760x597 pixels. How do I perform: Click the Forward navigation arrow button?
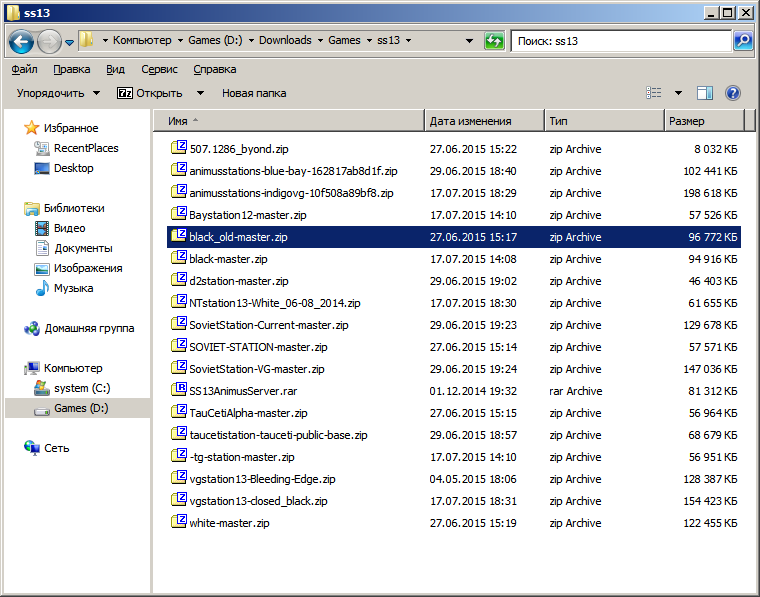(x=49, y=41)
